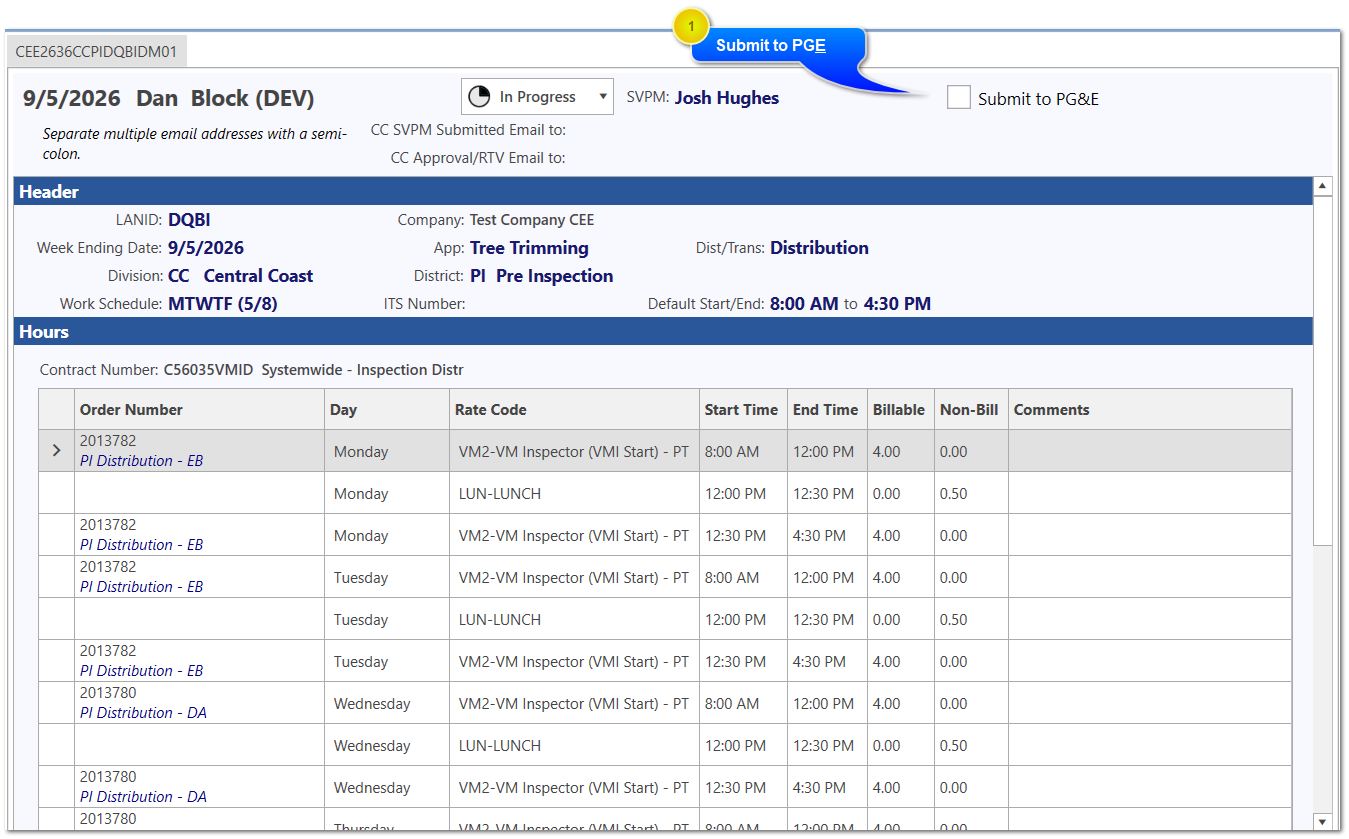Click the outer scrollbar up arrow
This screenshot has width=1349, height=839.
tap(1323, 186)
